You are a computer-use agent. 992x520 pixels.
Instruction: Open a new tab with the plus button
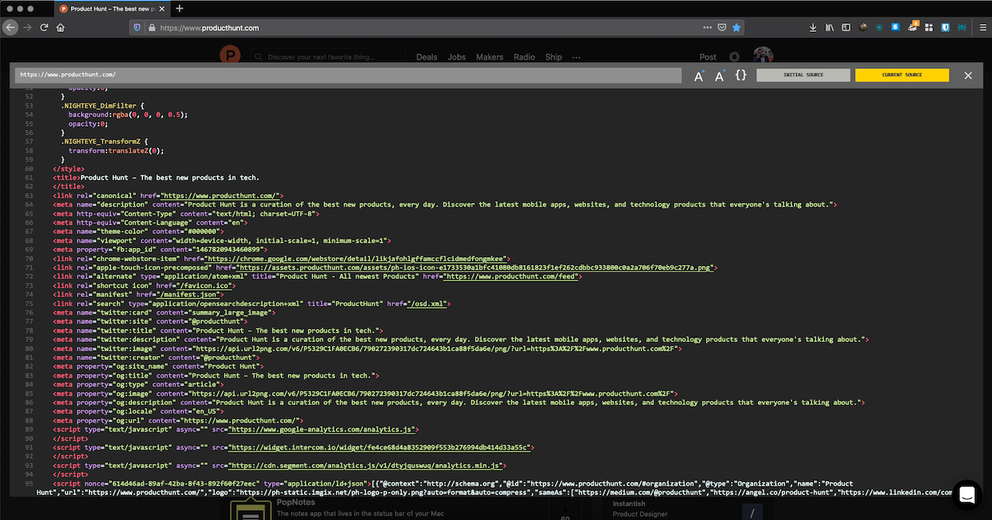pyautogui.click(x=180, y=8)
